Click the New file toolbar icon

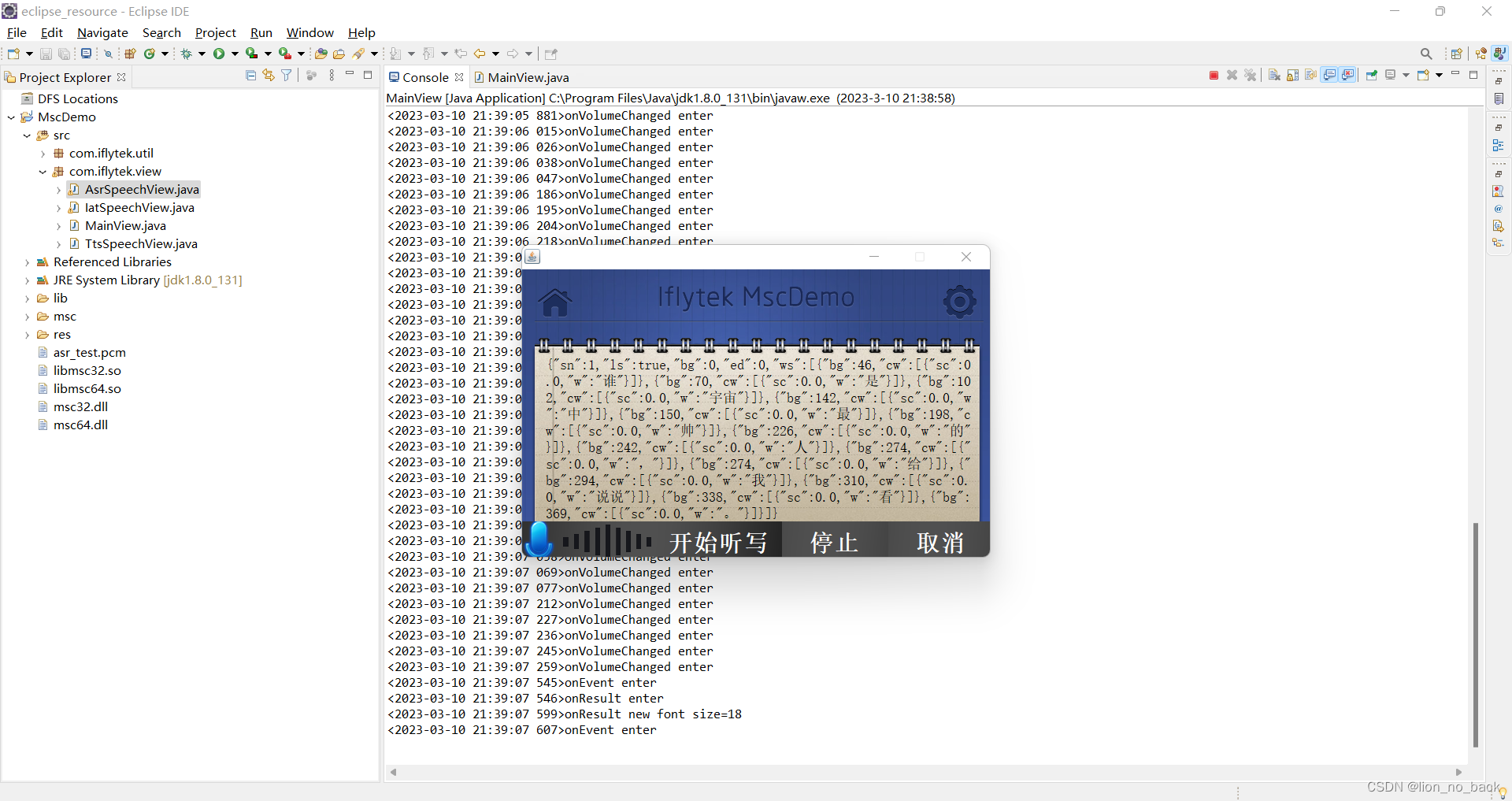coord(13,54)
